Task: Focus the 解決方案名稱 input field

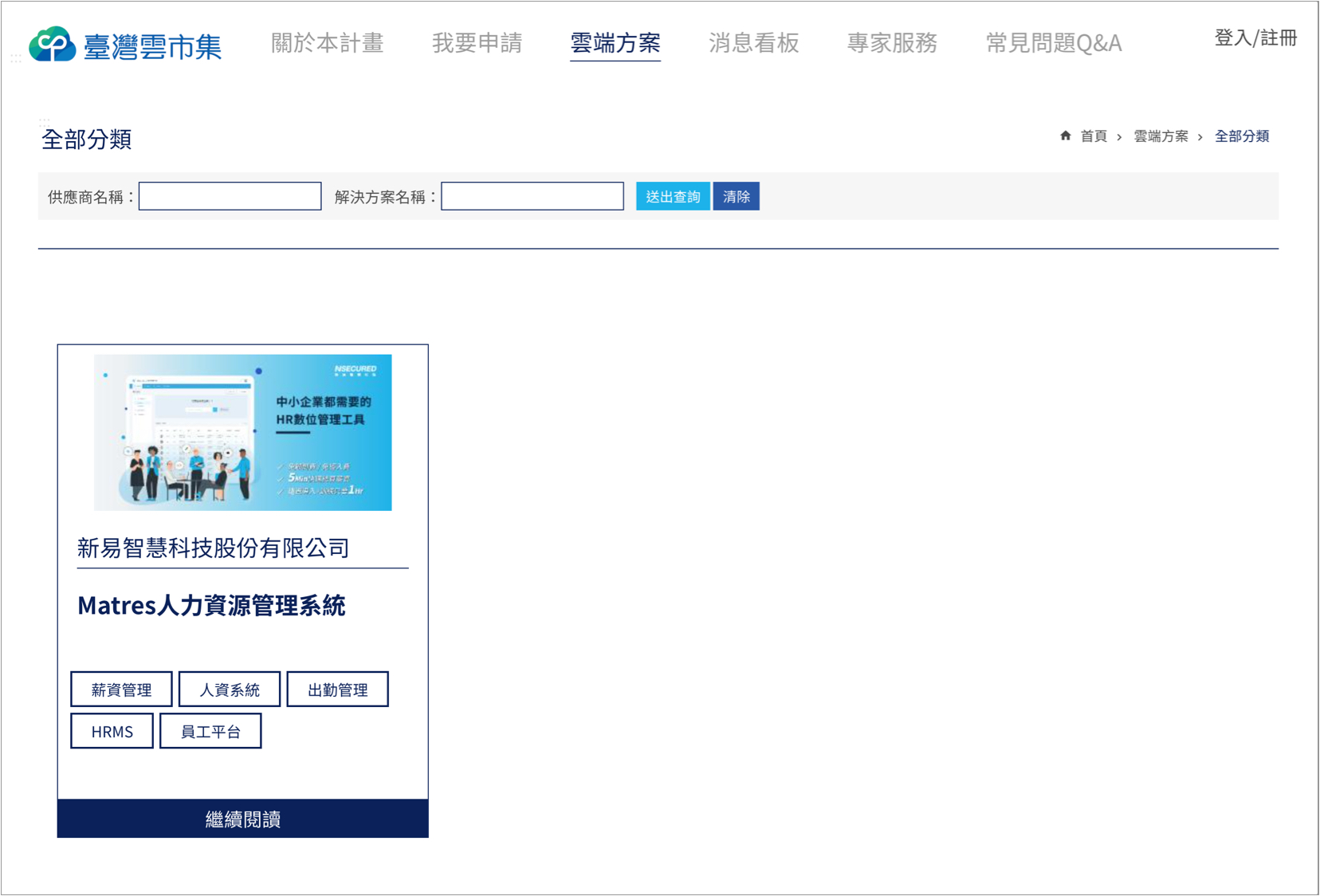Action: (x=532, y=196)
